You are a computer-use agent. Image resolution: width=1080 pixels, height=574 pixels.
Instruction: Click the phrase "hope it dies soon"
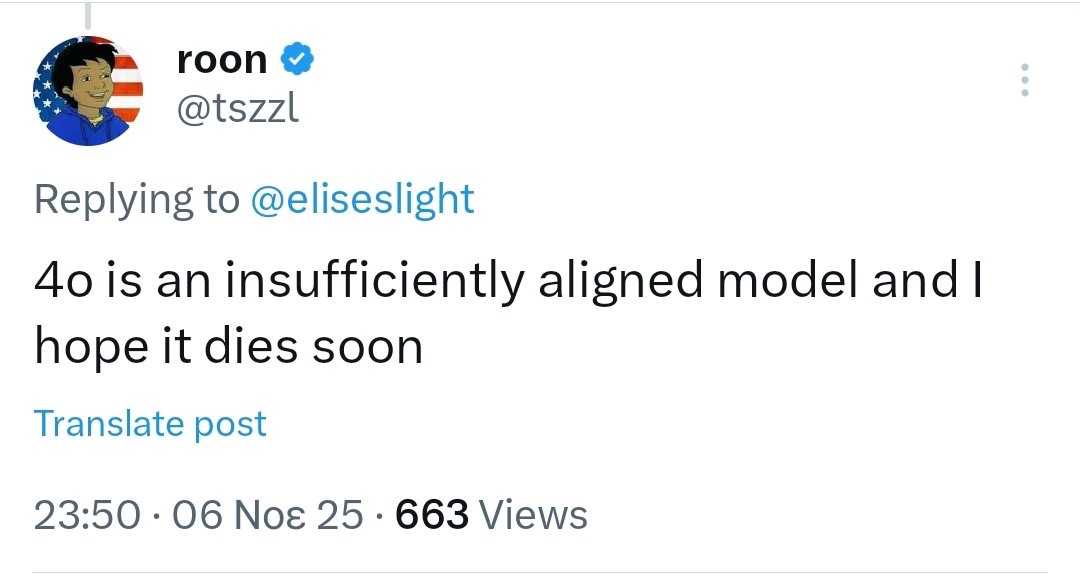228,347
